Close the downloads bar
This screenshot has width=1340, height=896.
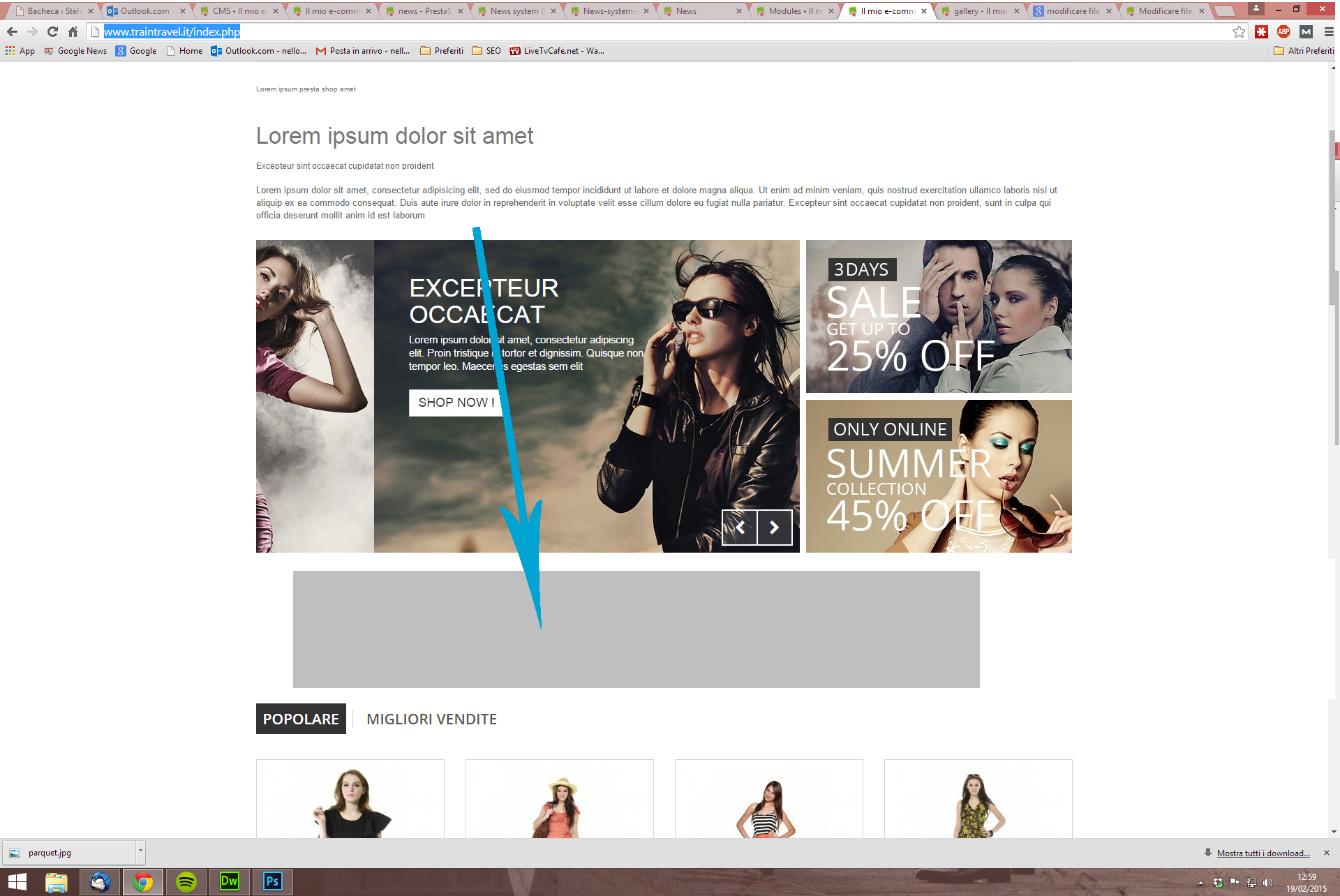(x=1327, y=853)
